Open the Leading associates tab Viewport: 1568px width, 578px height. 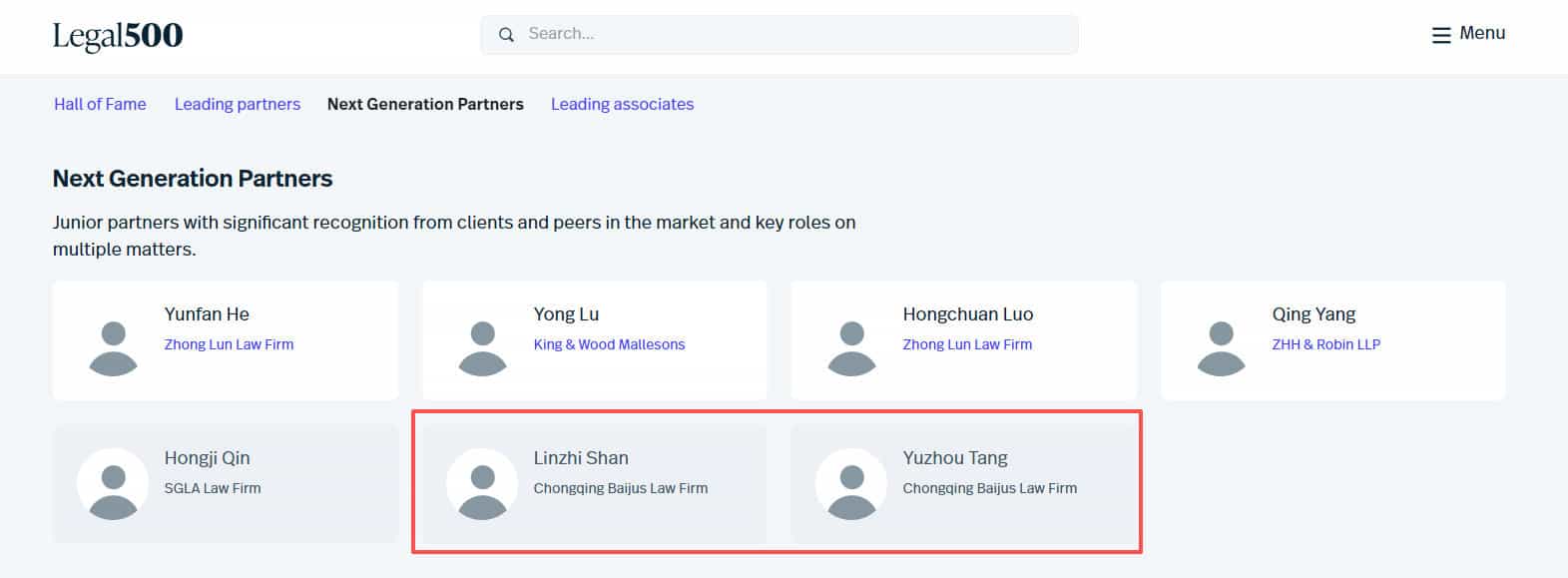(622, 104)
